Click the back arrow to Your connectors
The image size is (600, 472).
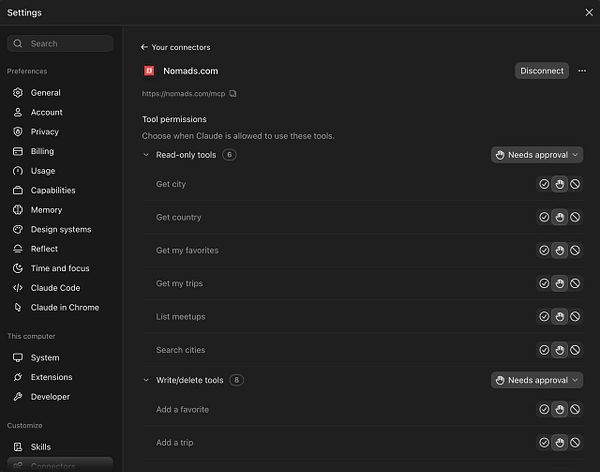click(x=144, y=47)
